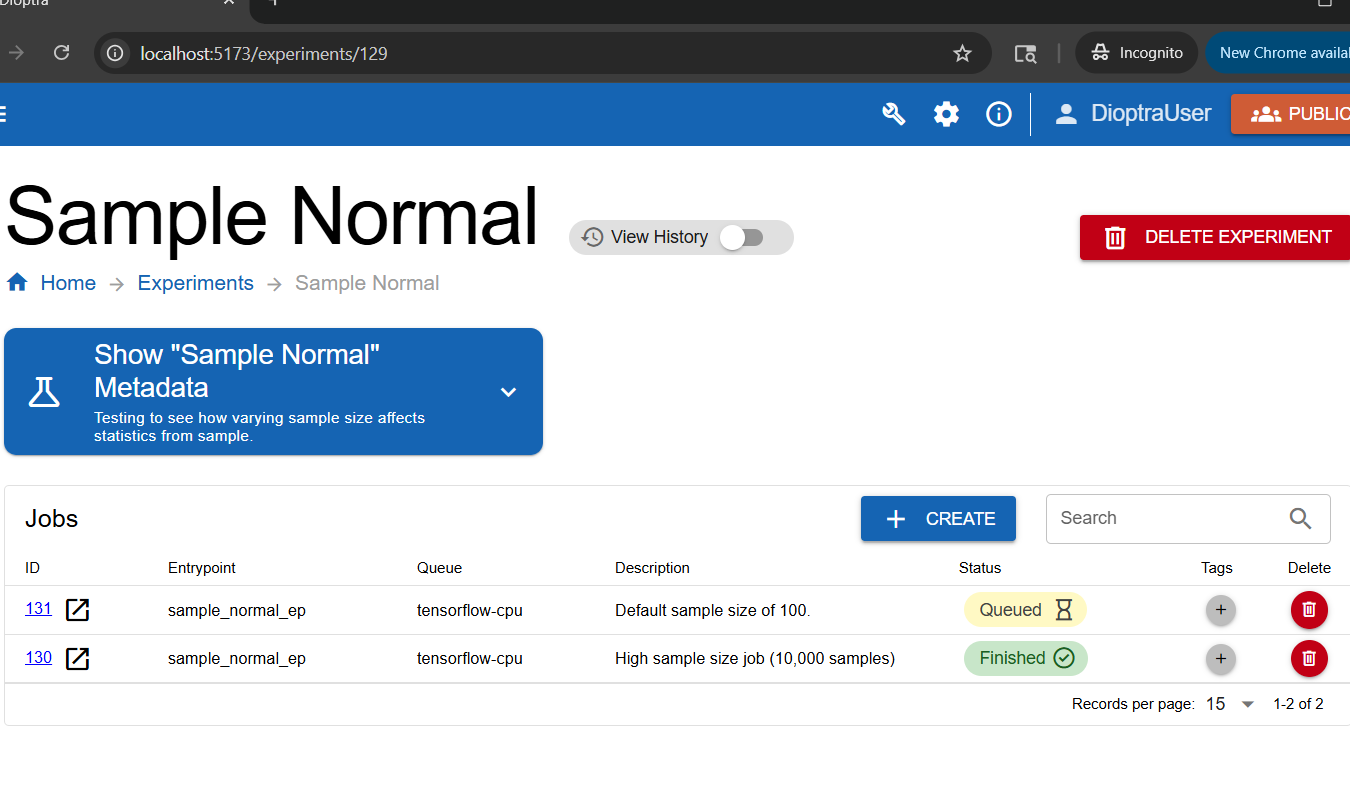Click the info icon in the navbar

click(998, 114)
